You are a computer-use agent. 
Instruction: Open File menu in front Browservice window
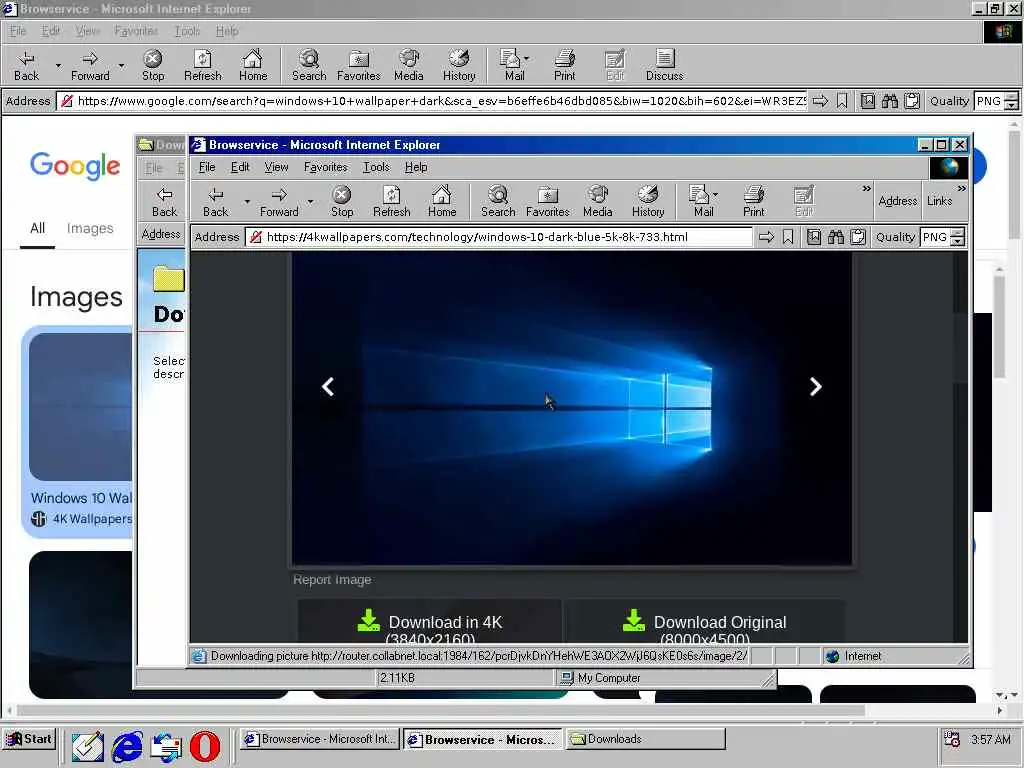(207, 167)
